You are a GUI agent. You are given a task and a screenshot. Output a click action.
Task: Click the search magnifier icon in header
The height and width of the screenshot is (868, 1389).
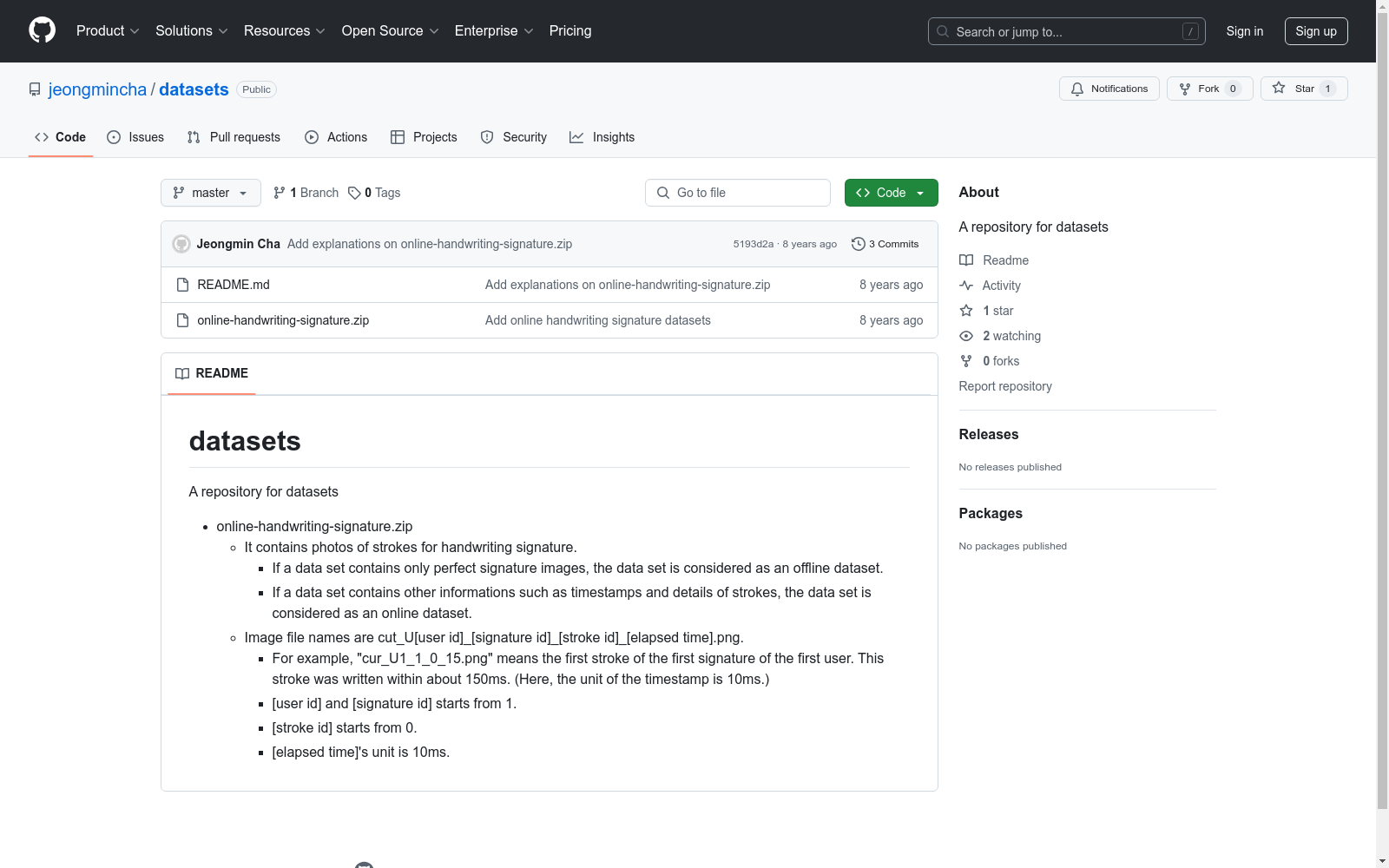pyautogui.click(x=943, y=31)
